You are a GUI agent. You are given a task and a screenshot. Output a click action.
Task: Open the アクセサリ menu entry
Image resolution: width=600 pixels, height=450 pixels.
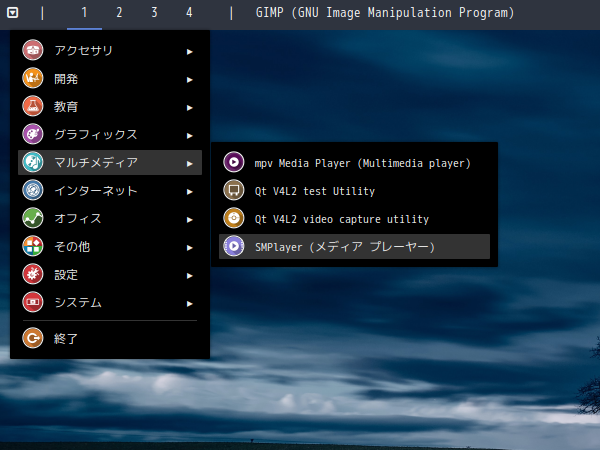(x=110, y=50)
